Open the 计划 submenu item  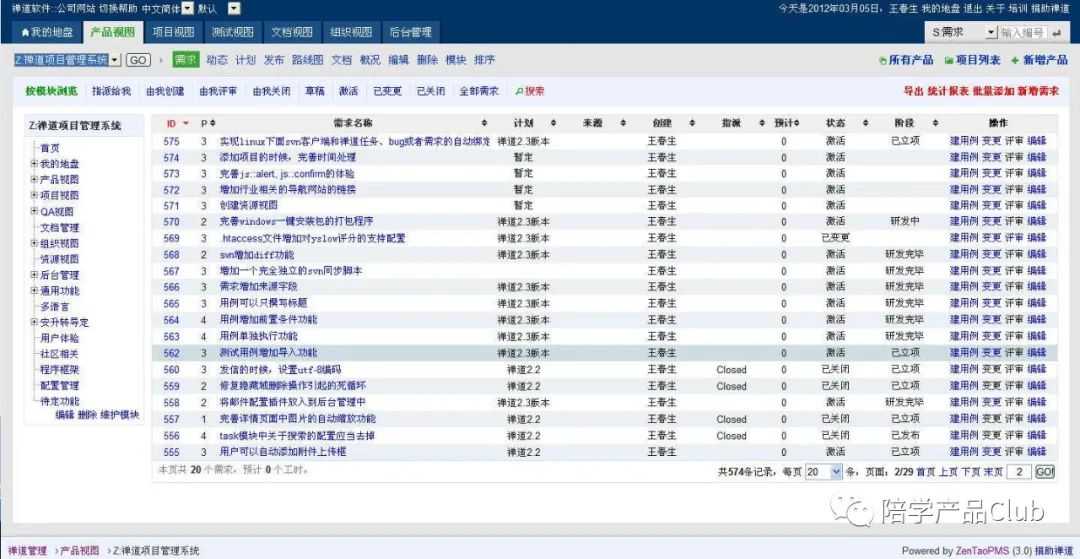pyautogui.click(x=245, y=60)
